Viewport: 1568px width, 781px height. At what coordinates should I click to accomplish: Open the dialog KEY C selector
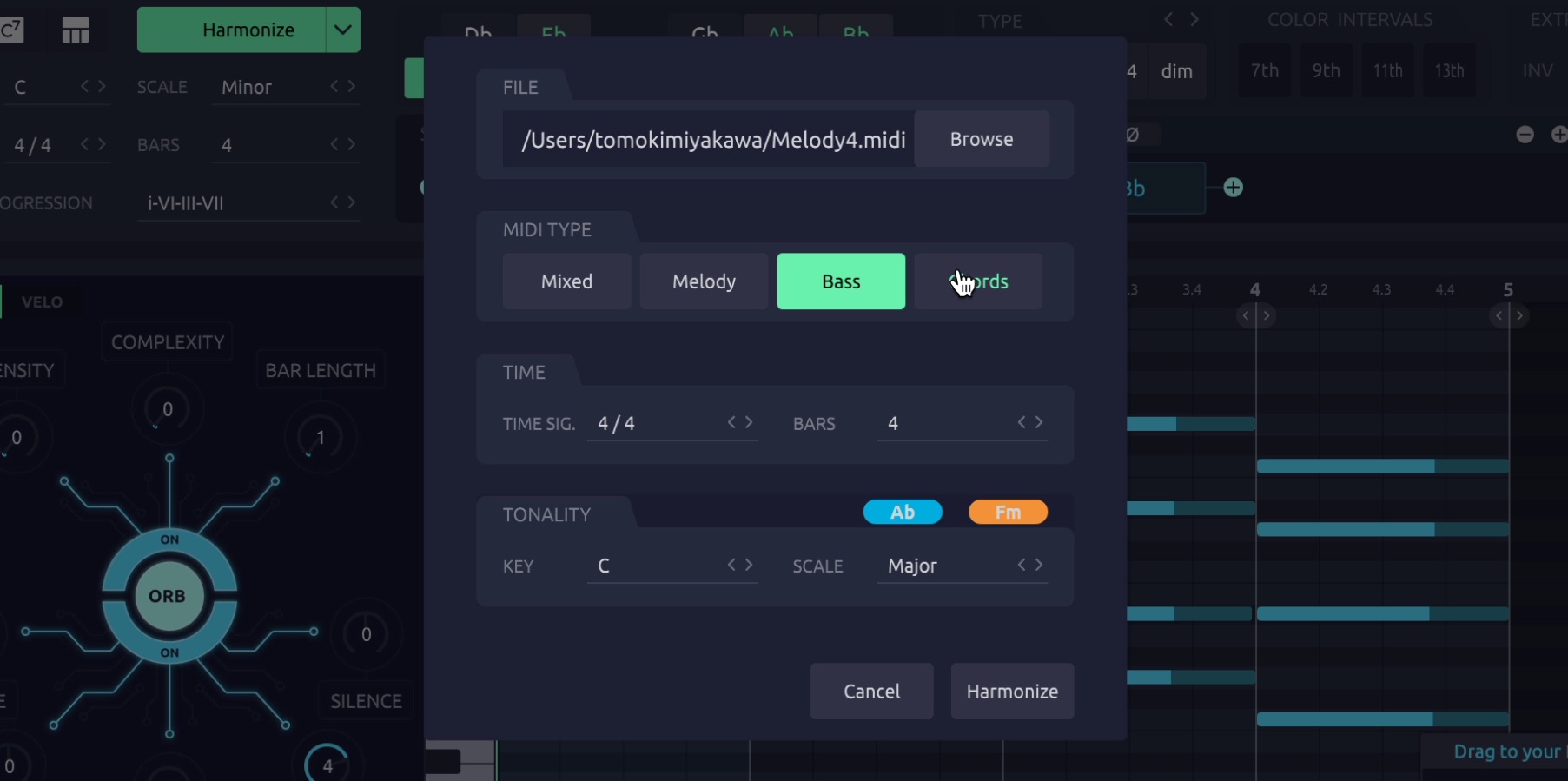(x=672, y=566)
